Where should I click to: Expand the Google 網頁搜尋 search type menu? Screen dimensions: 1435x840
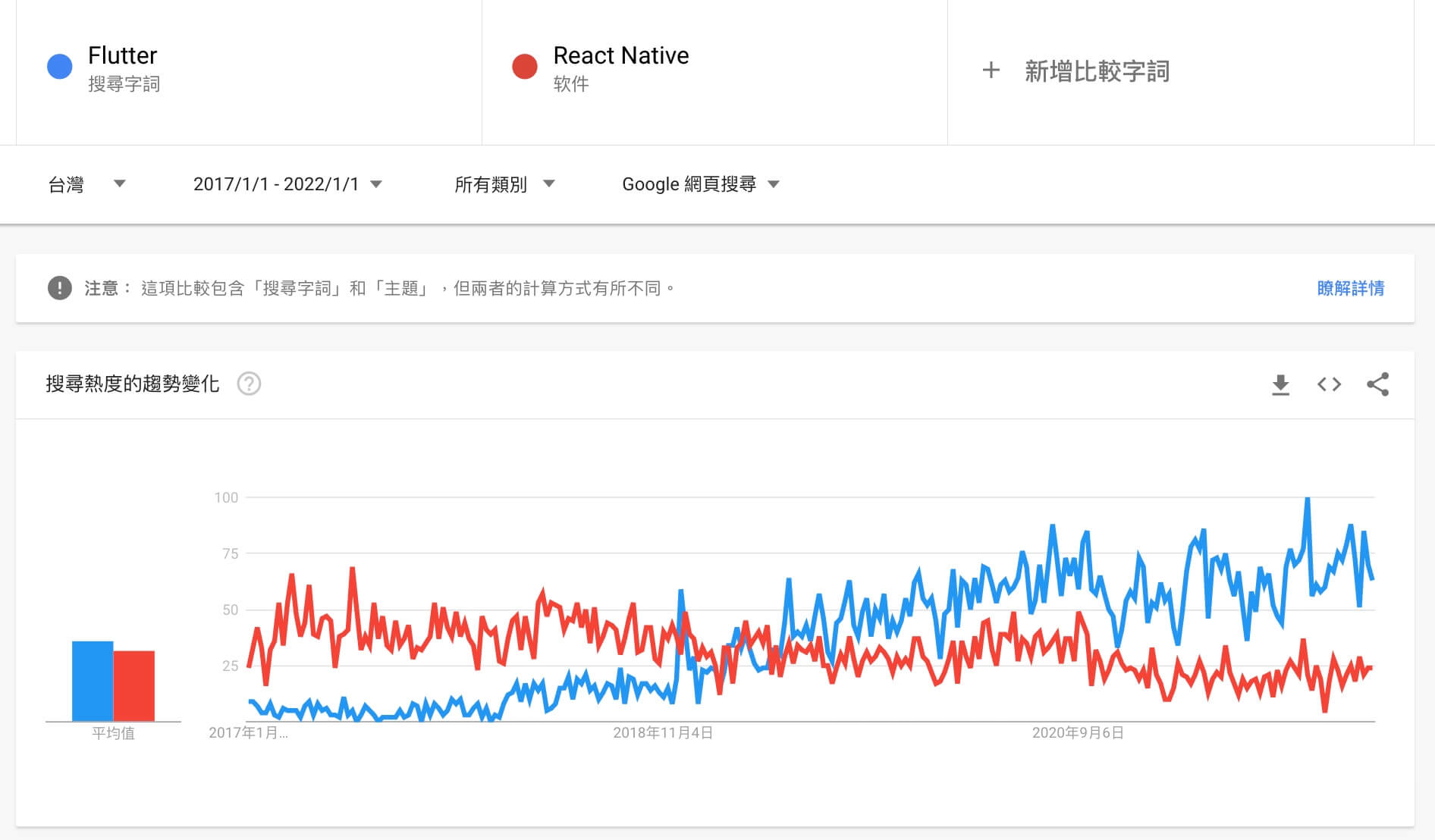point(700,184)
